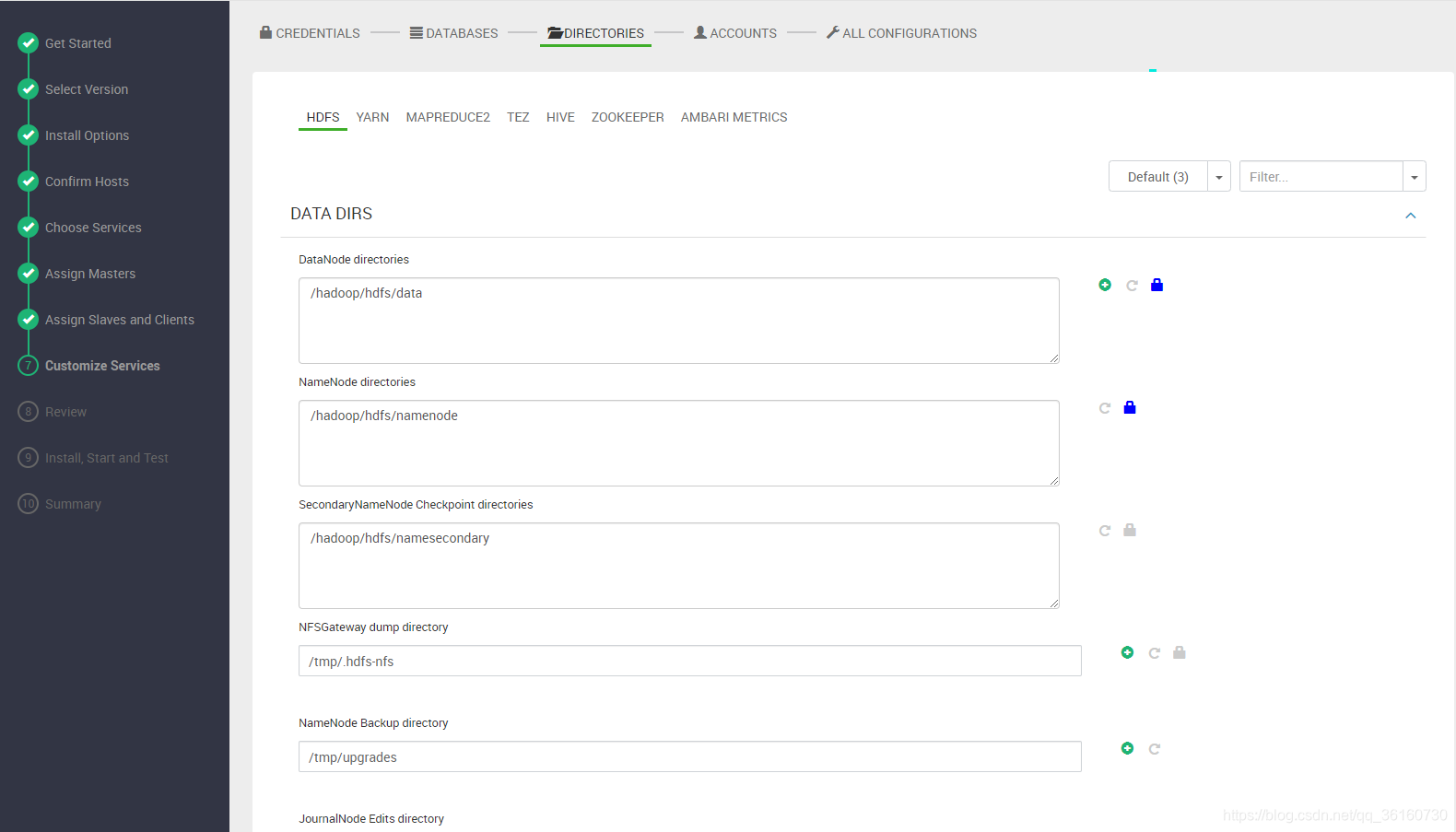
Task: Go to the Install Options step
Action: tap(88, 135)
